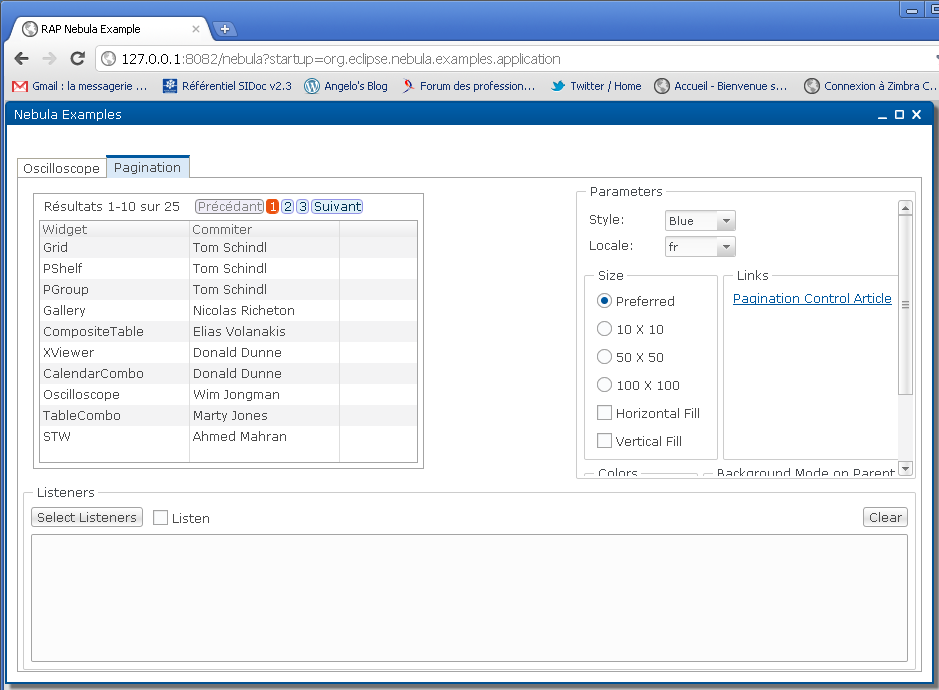Click the Clear button in Listeners

pyautogui.click(x=885, y=518)
